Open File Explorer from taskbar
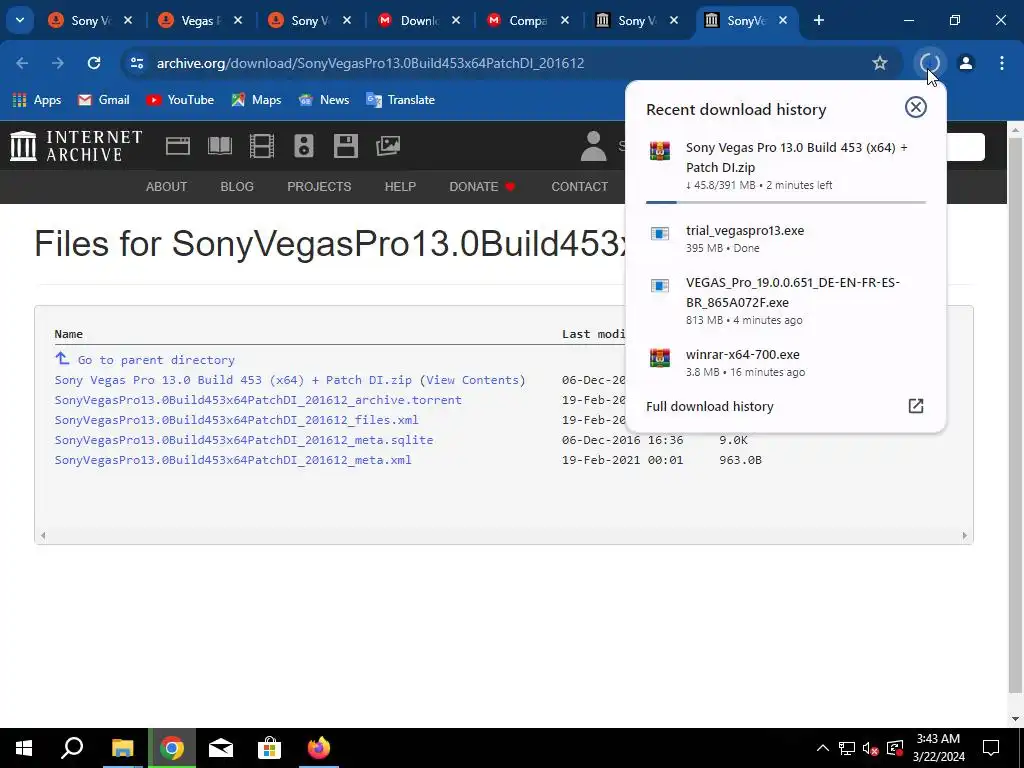This screenshot has height=768, width=1024. [x=122, y=748]
